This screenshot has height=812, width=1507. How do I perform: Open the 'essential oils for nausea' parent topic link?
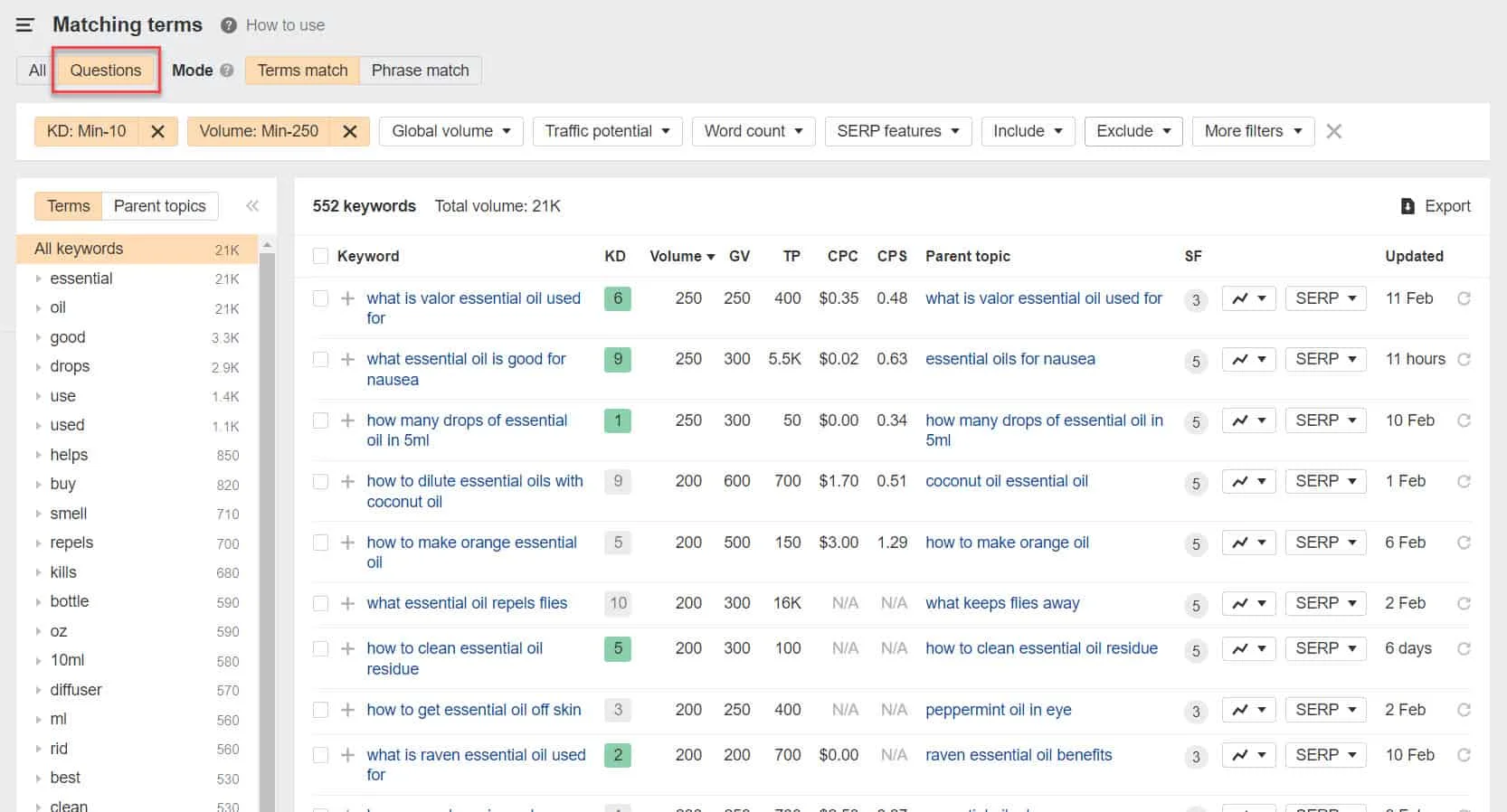pyautogui.click(x=1009, y=359)
